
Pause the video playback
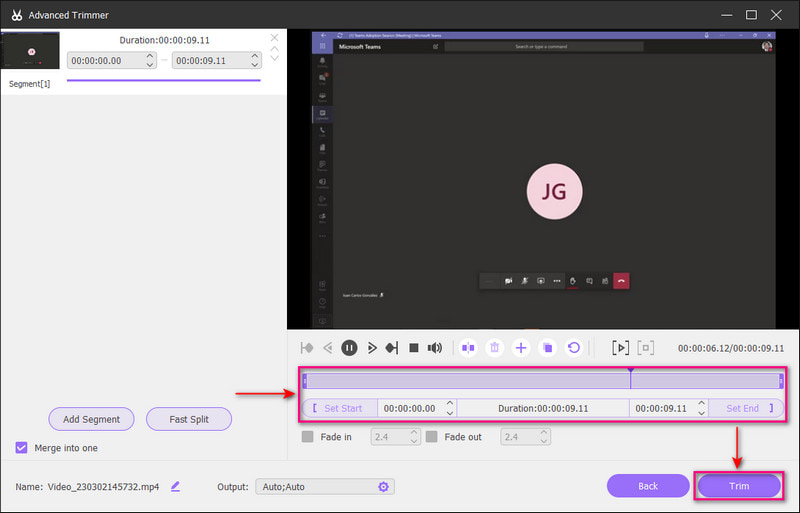point(349,348)
